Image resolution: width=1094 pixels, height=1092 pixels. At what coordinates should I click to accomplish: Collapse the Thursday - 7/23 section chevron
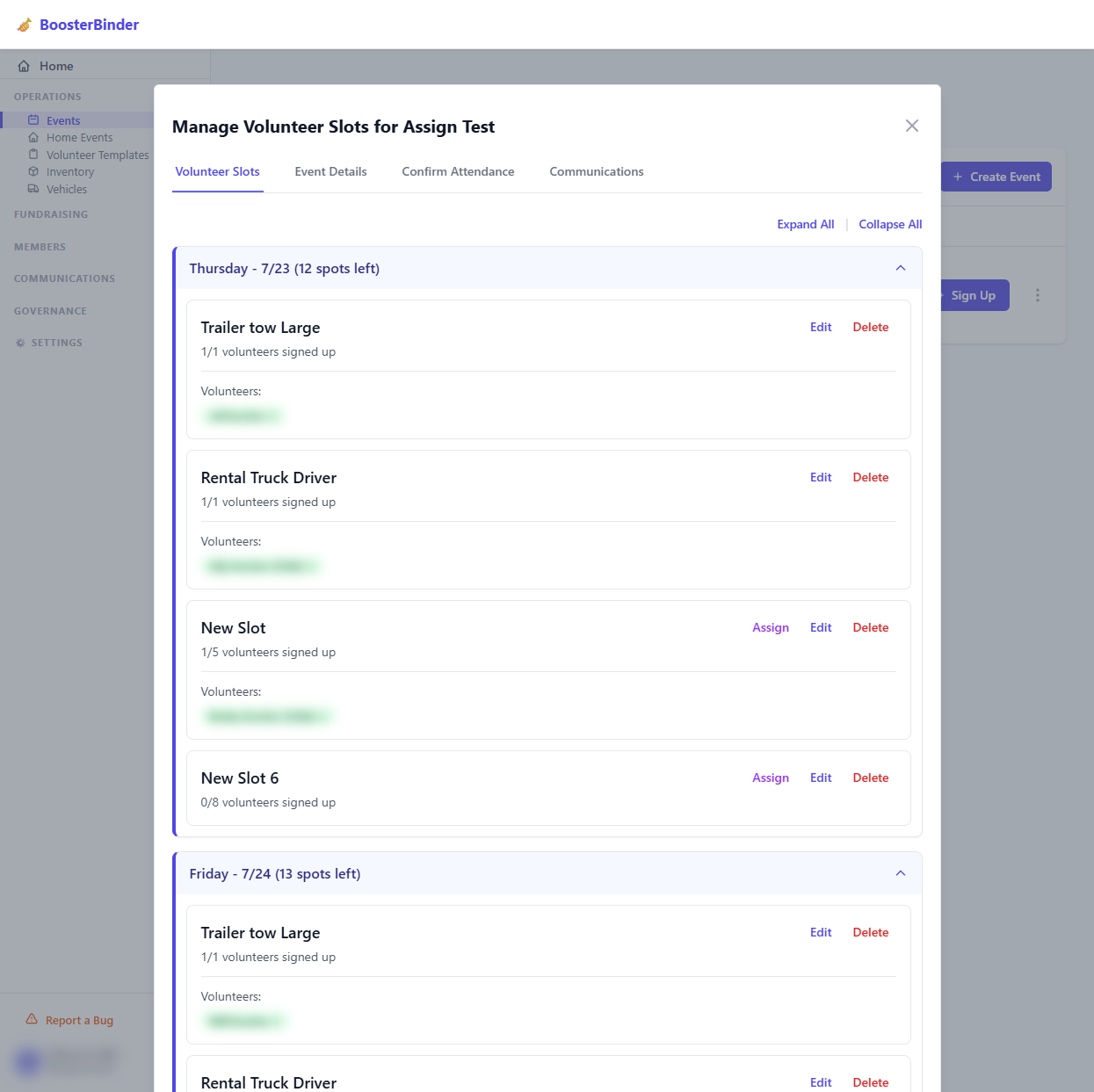901,268
